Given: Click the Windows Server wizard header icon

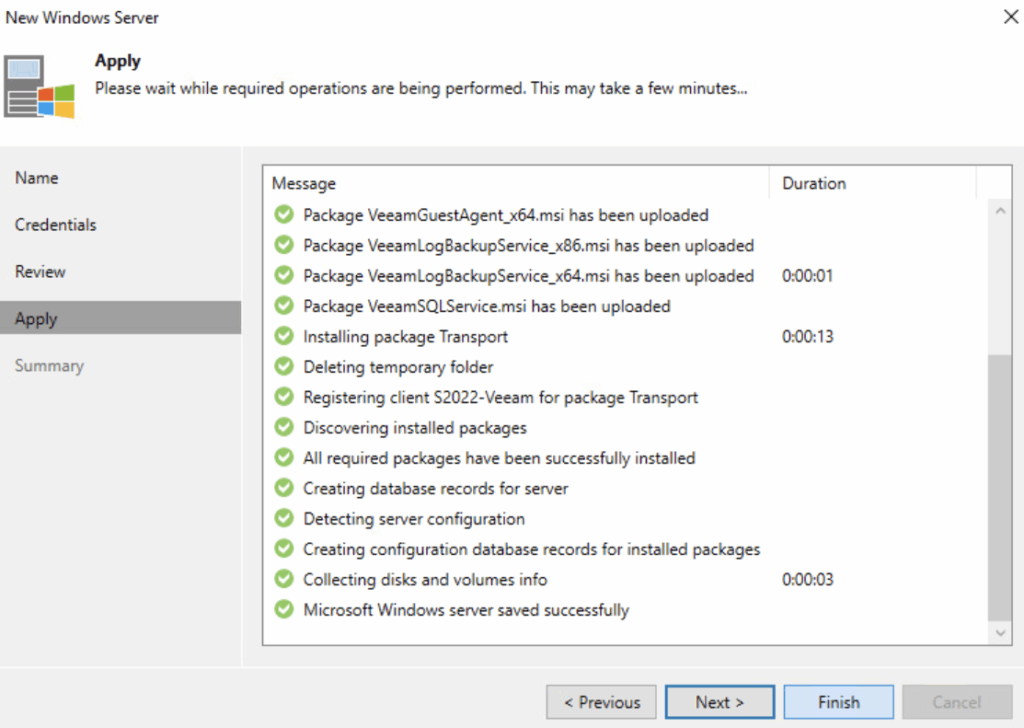Looking at the screenshot, I should pos(39,86).
